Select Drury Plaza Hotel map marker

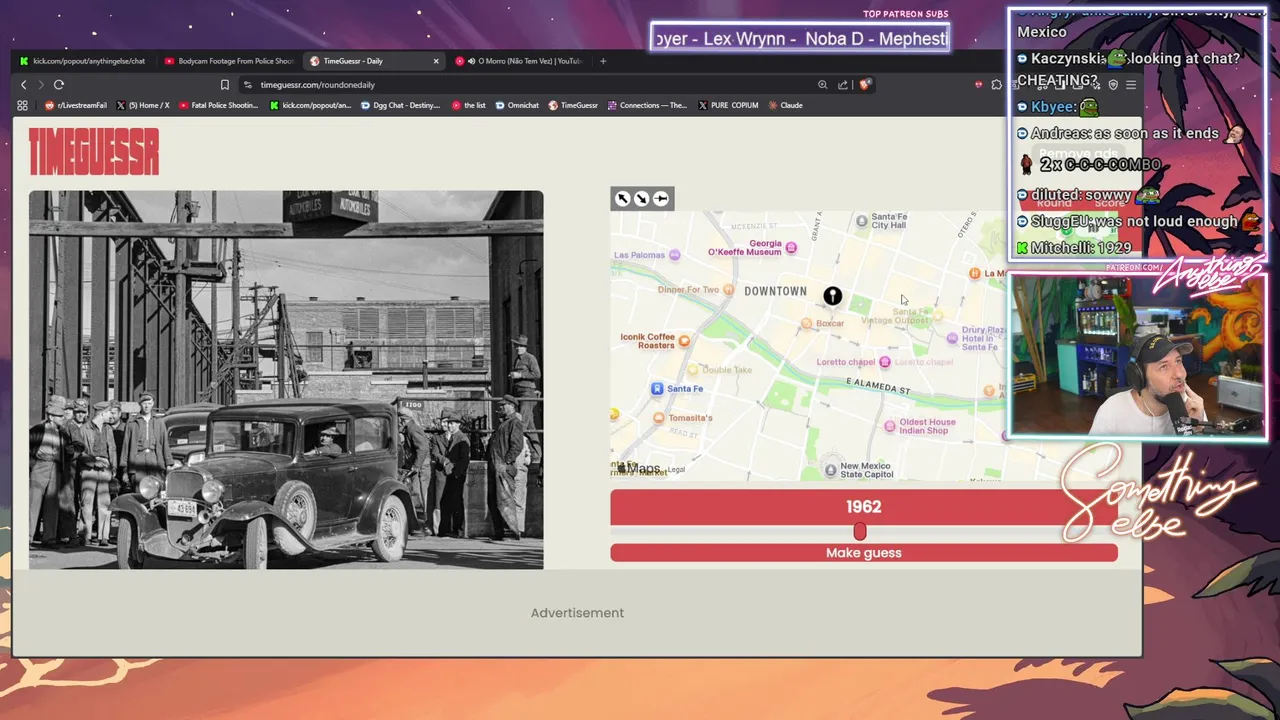coord(952,338)
